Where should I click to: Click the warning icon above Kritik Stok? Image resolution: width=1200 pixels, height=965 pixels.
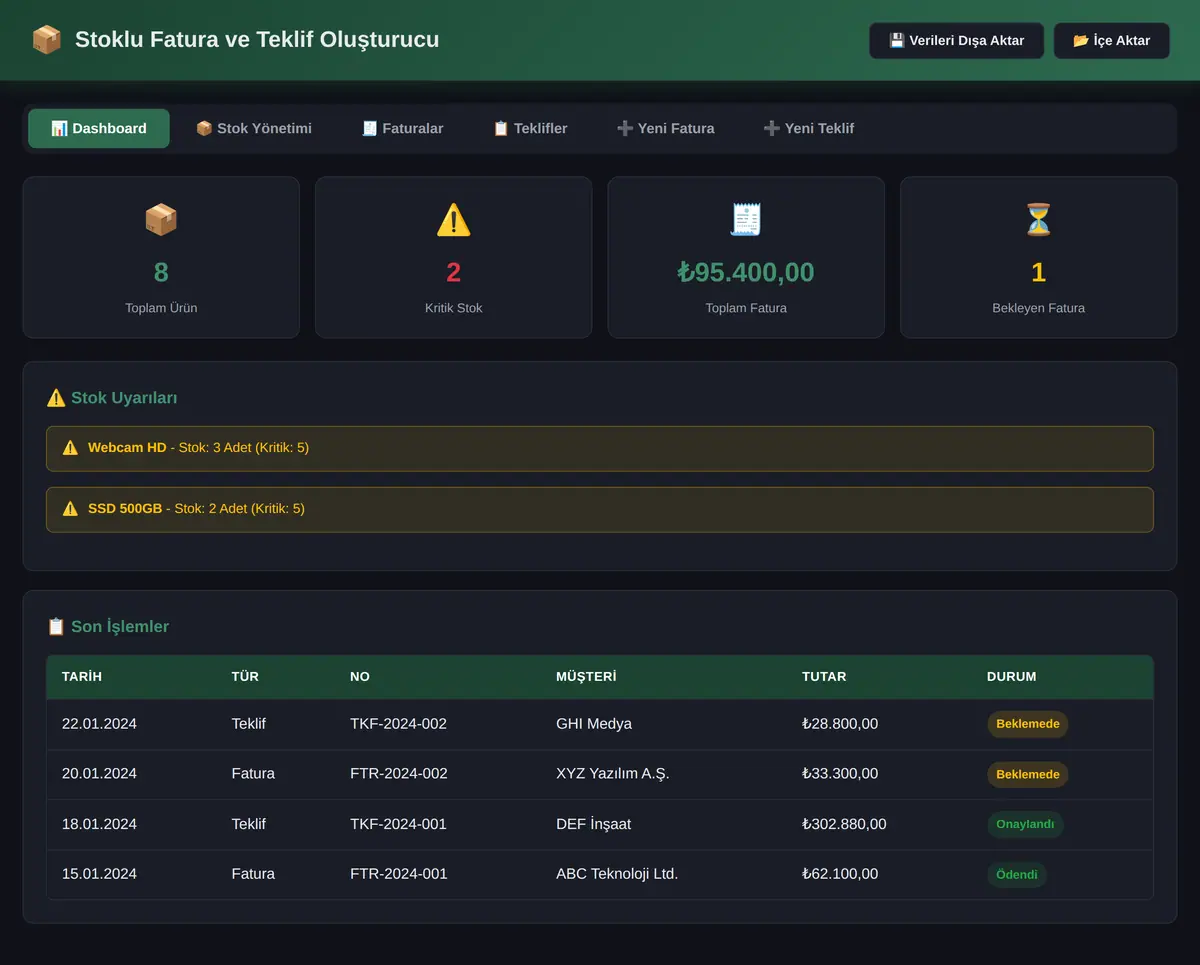pyautogui.click(x=453, y=220)
